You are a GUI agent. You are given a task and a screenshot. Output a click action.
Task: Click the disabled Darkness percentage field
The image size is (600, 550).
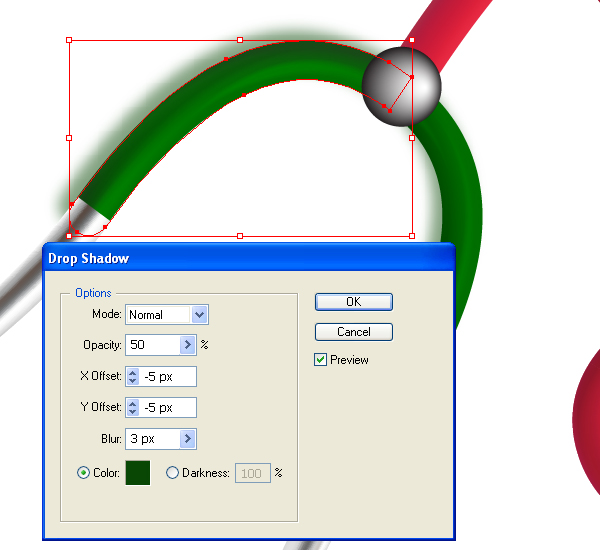point(253,473)
